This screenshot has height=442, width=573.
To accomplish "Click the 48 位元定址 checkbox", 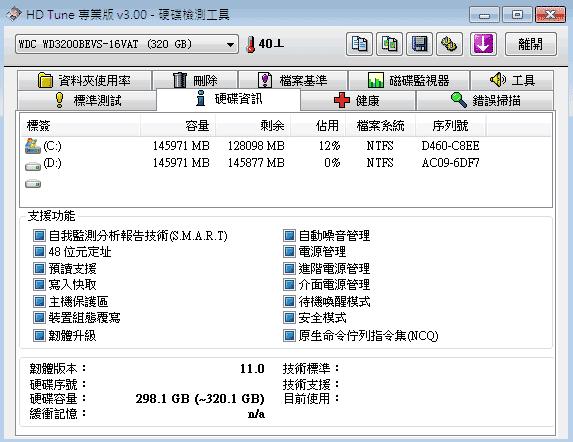I will point(39,252).
